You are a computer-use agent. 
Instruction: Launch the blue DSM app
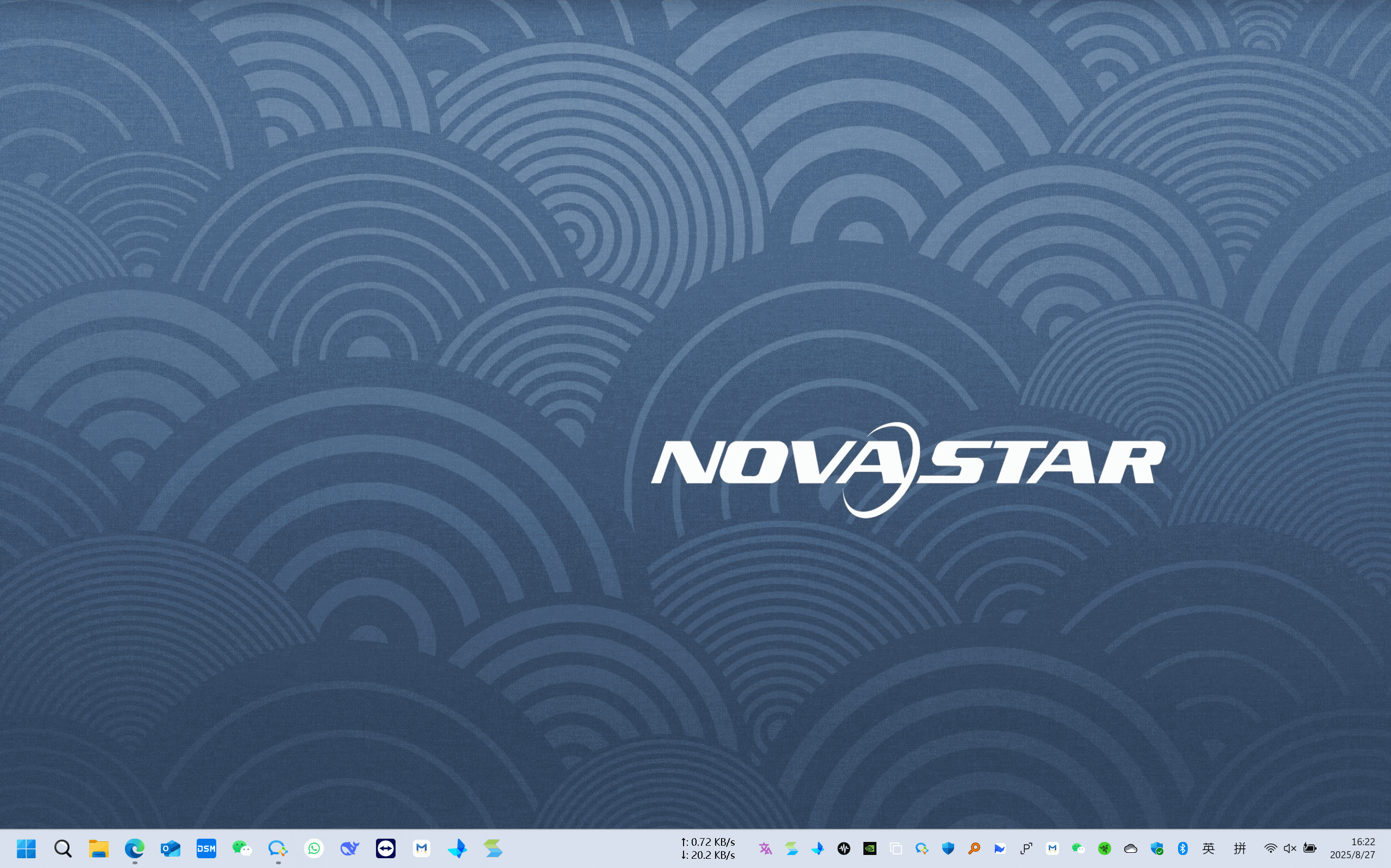pos(206,848)
